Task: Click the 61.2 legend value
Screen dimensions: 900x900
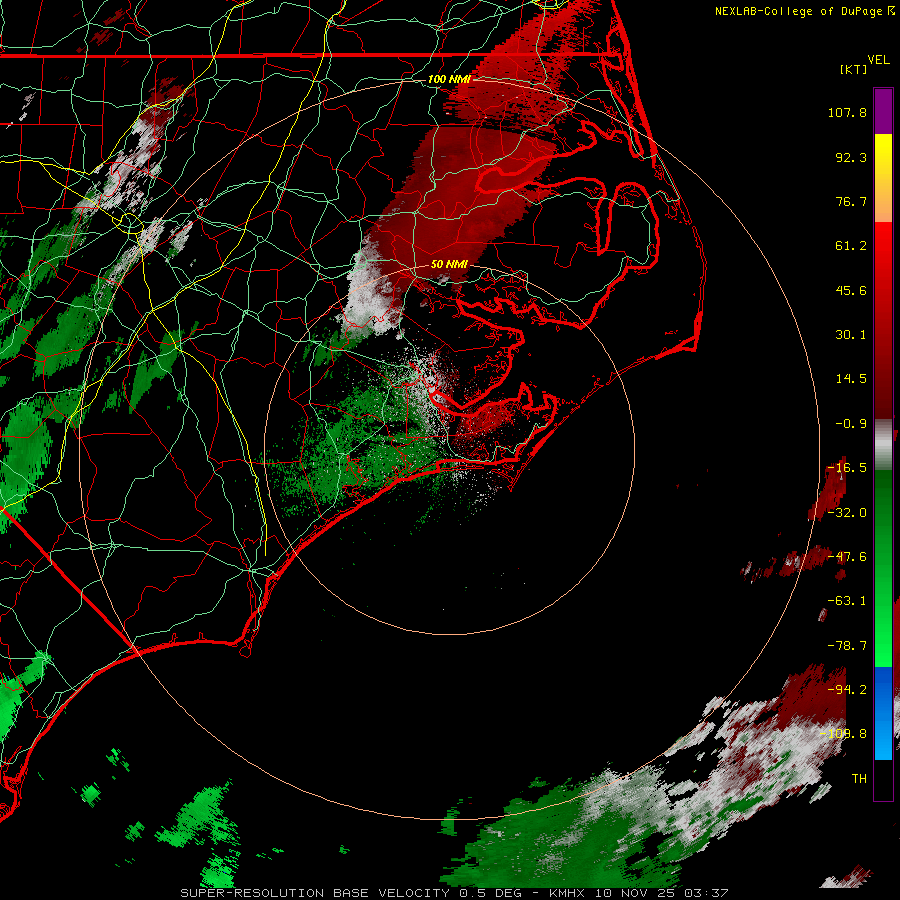Action: 851,246
